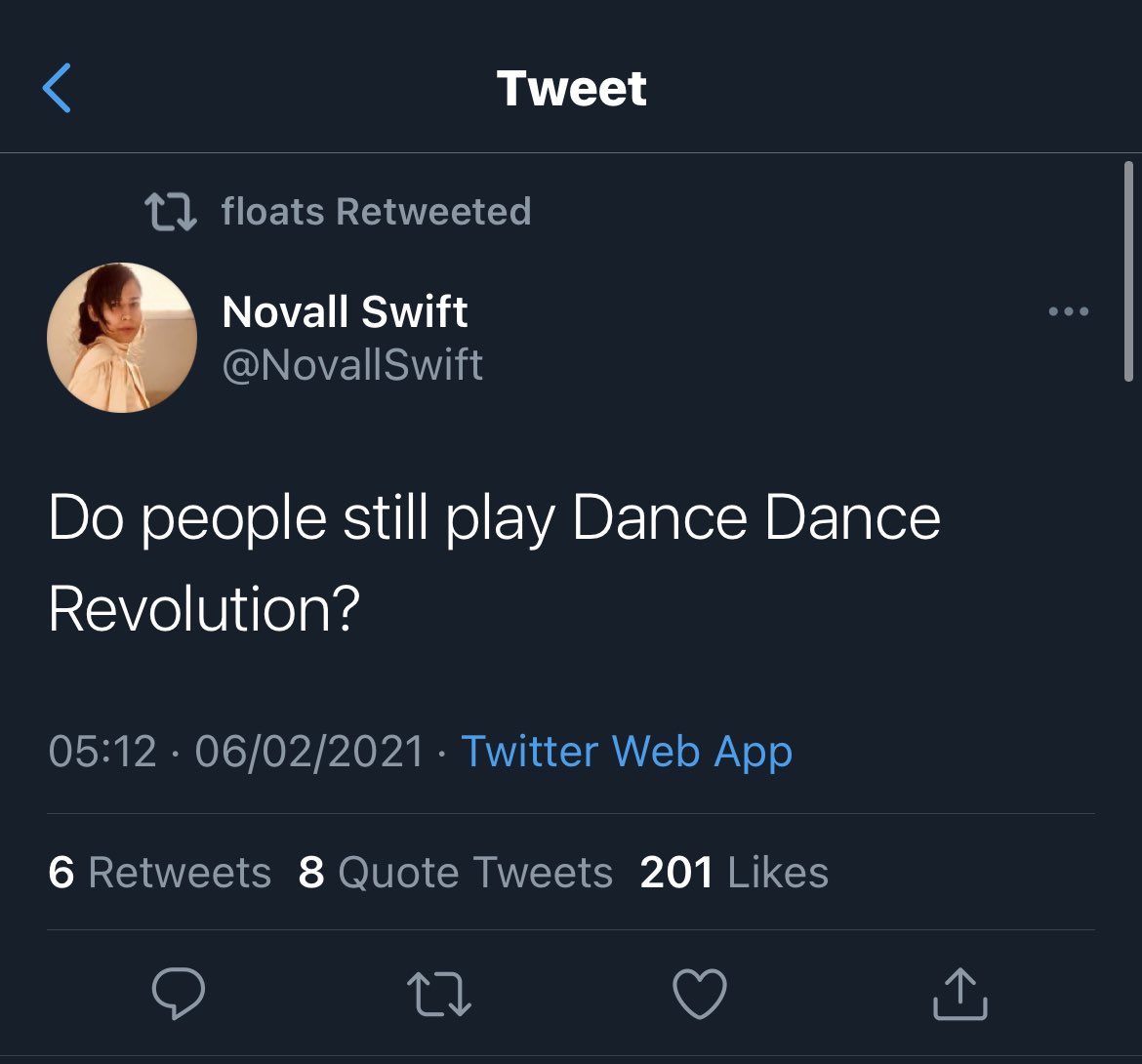Click the small retweet icon beside floats
The image size is (1142, 1064).
coord(170,211)
